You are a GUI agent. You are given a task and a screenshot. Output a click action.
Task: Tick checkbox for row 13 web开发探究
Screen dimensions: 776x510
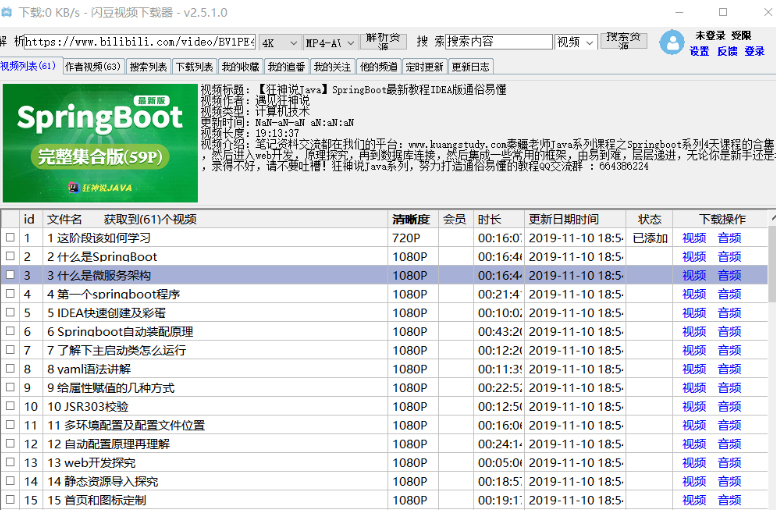coord(10,463)
